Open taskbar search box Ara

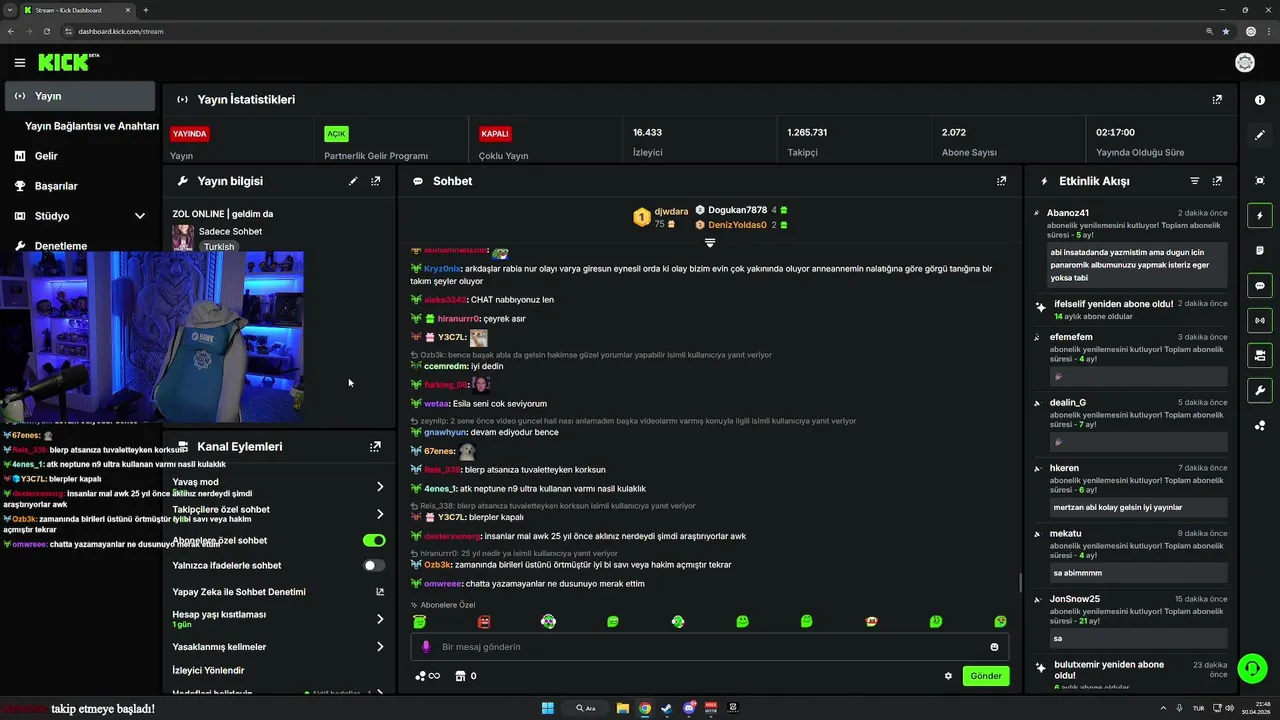[586, 708]
